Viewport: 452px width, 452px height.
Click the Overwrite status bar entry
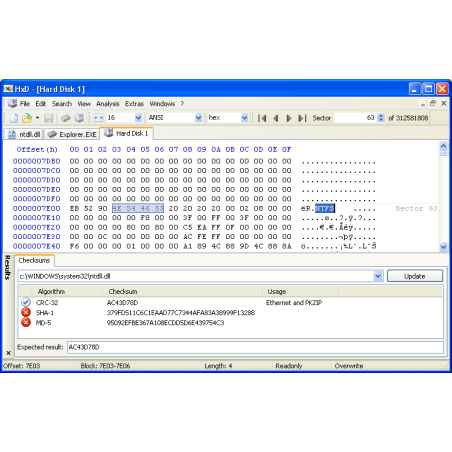tap(349, 366)
